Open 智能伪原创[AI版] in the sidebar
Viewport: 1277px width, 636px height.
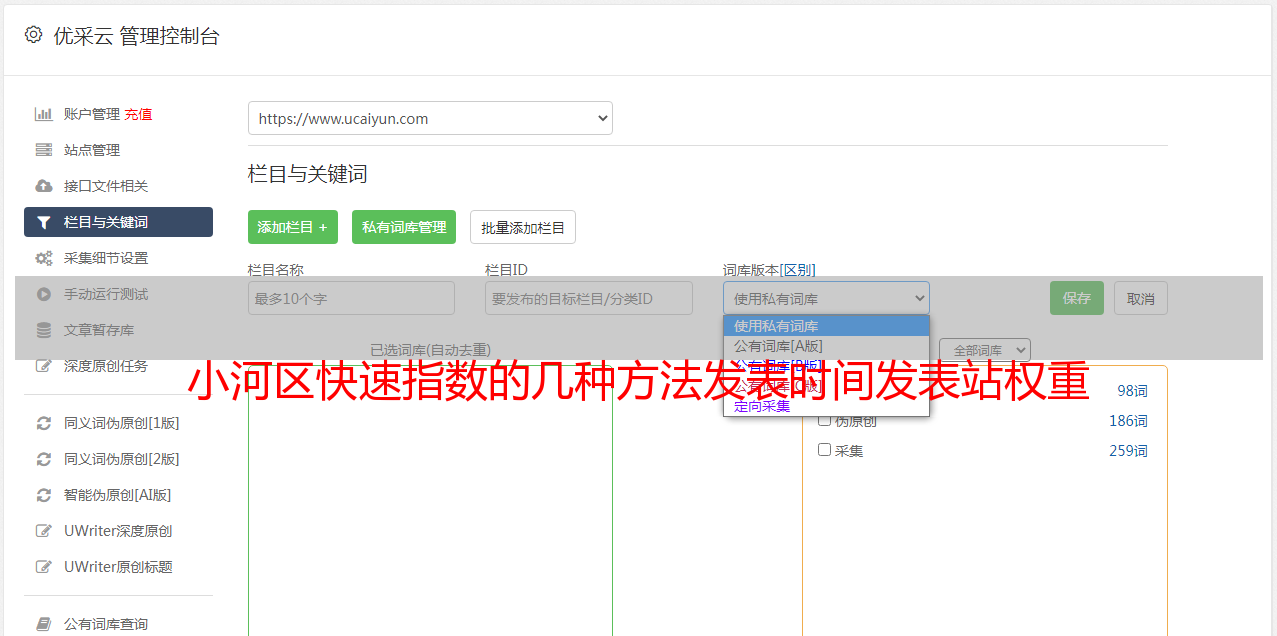pyautogui.click(x=118, y=495)
